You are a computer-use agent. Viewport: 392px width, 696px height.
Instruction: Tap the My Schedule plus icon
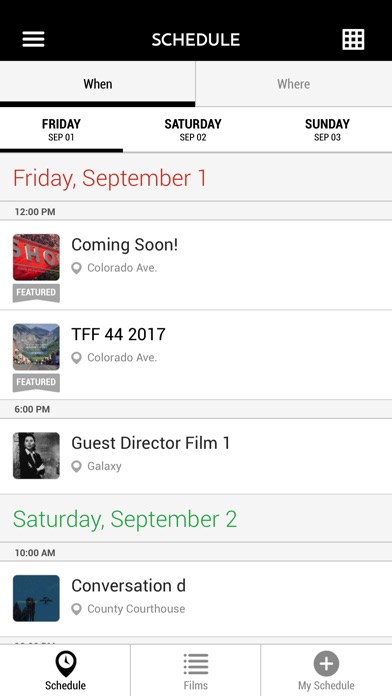(326, 664)
